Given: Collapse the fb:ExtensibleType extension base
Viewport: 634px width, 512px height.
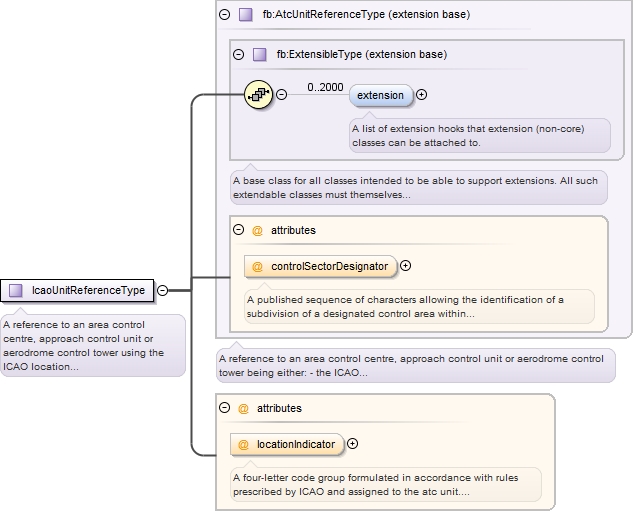Looking at the screenshot, I should pos(238,55).
